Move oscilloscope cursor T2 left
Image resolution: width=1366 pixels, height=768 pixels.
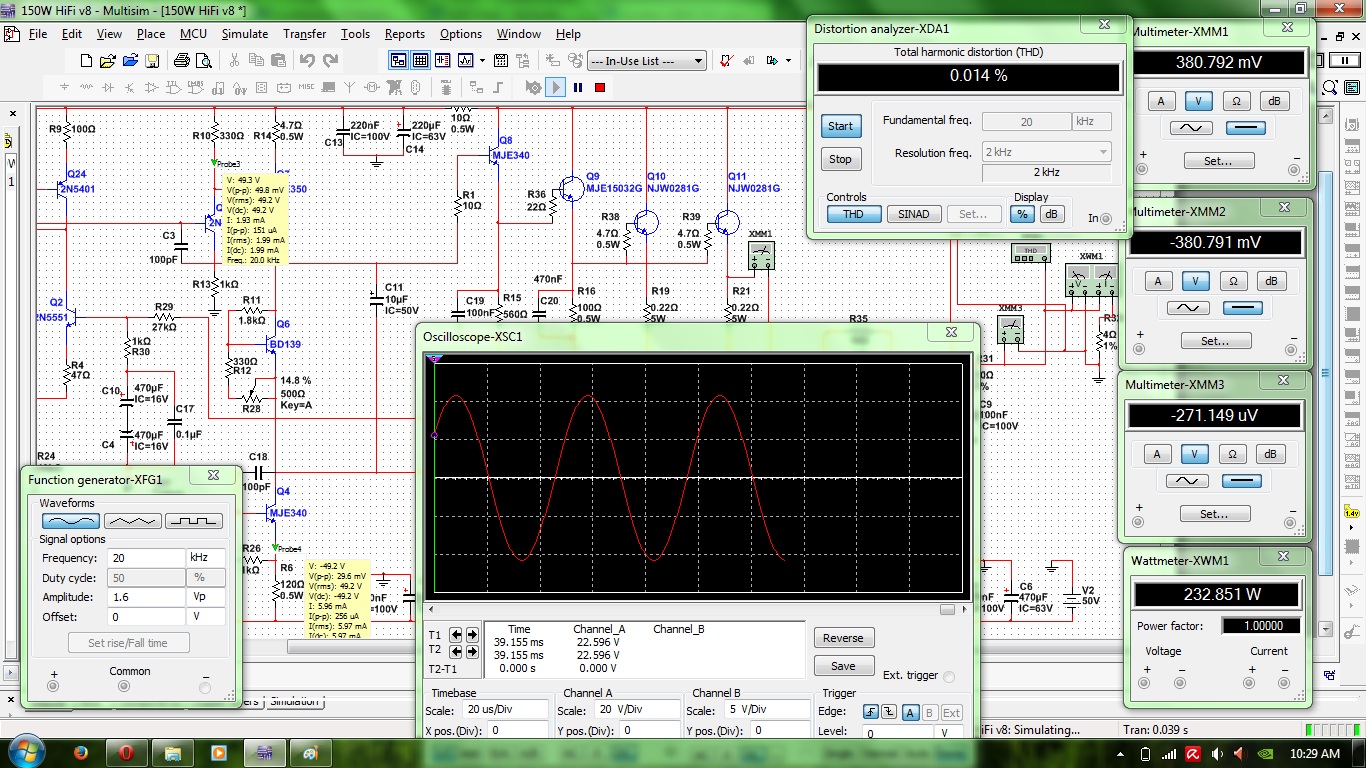[456, 650]
